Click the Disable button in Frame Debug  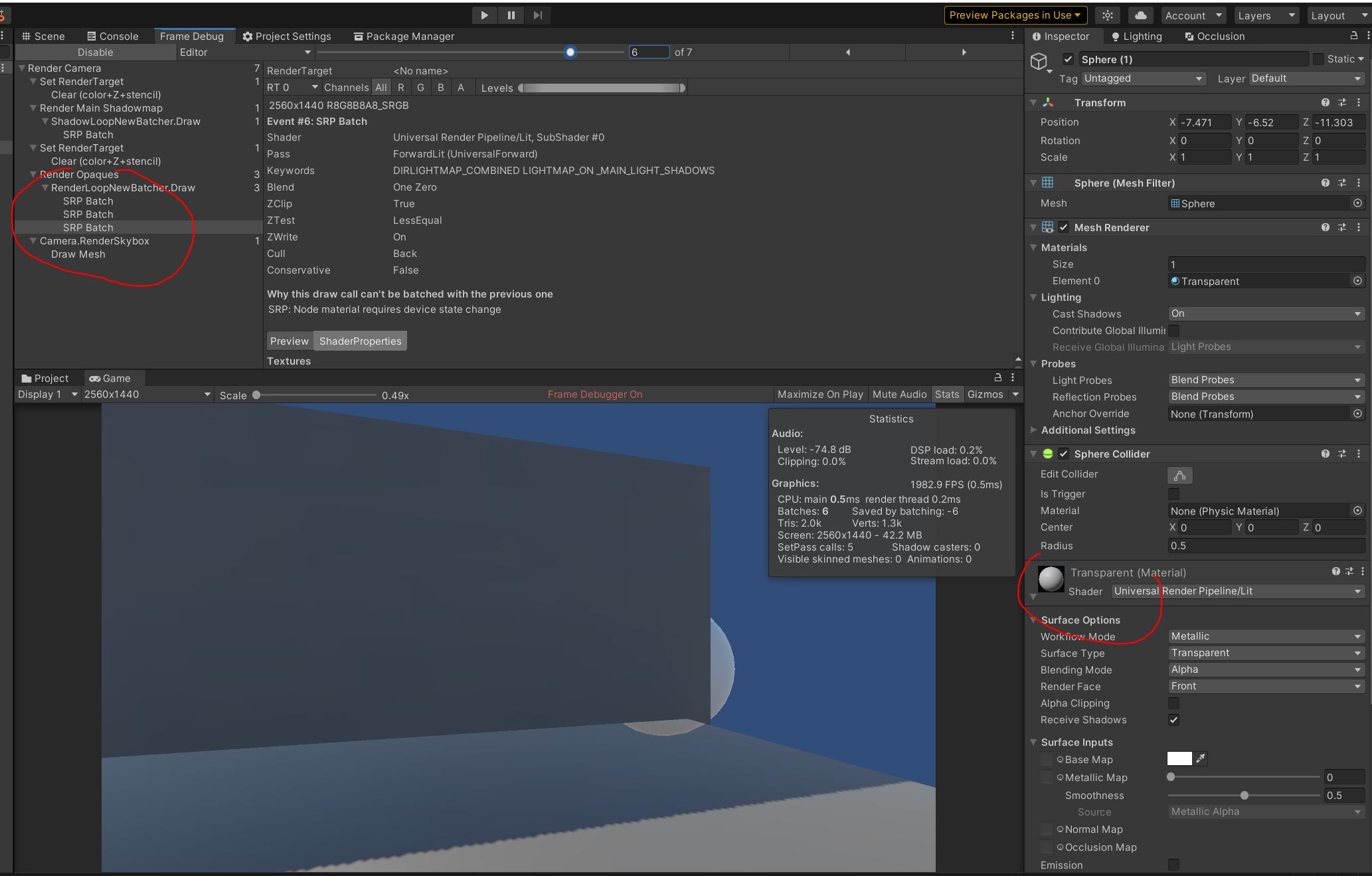pyautogui.click(x=95, y=52)
